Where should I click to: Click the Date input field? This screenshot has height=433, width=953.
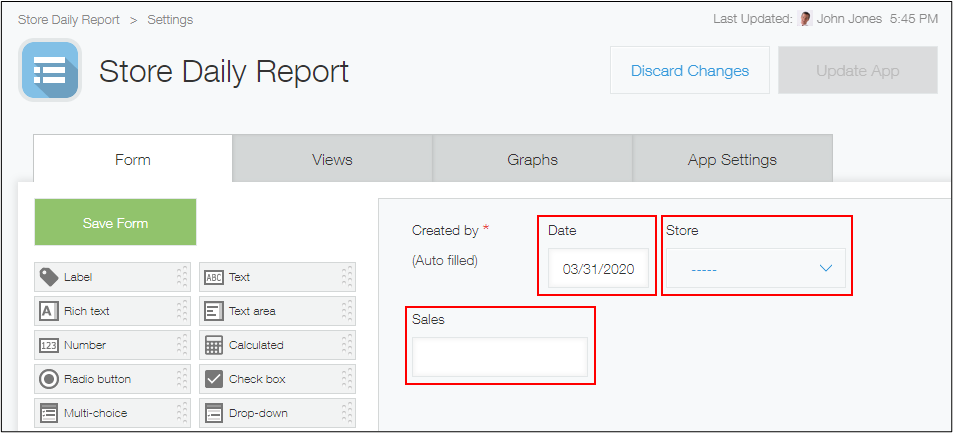(598, 269)
